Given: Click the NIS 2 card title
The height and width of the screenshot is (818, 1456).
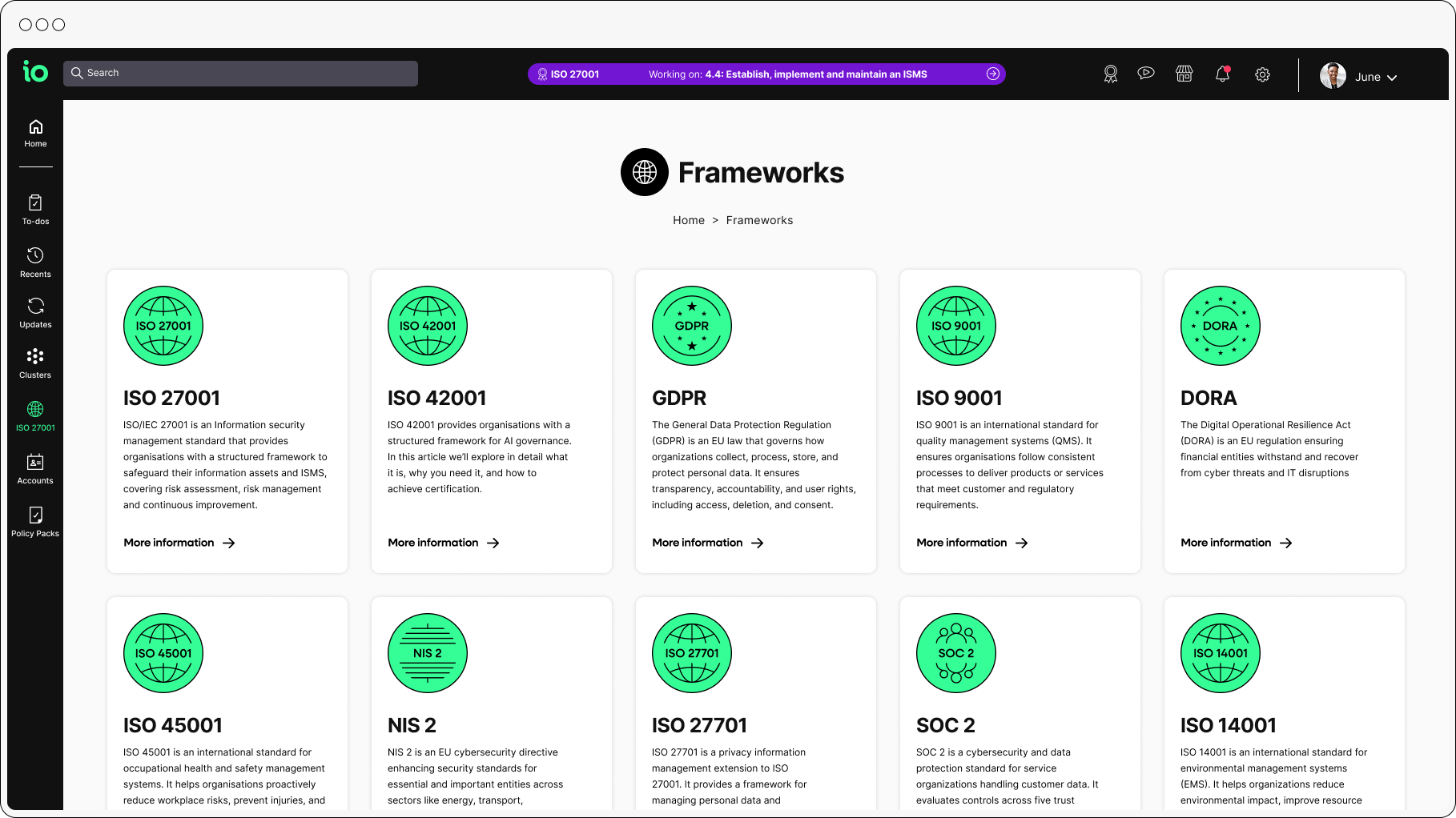Looking at the screenshot, I should 412,725.
